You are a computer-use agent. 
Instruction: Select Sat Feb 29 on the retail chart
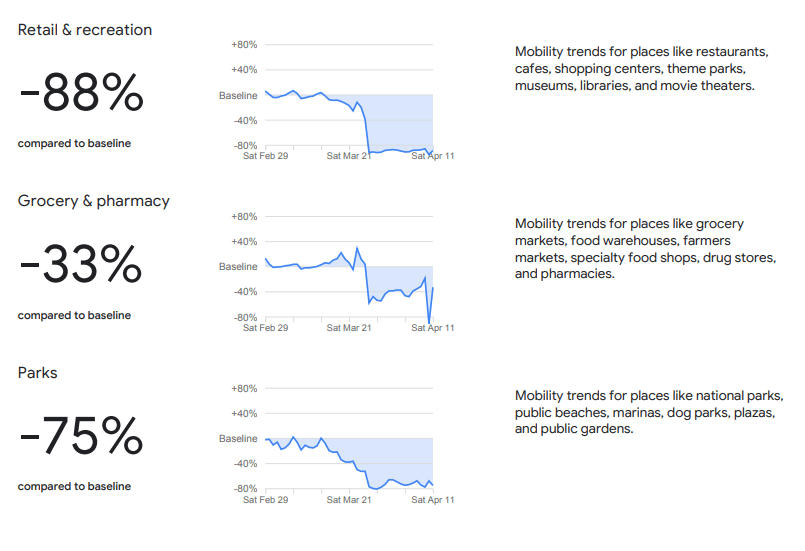pyautogui.click(x=266, y=156)
